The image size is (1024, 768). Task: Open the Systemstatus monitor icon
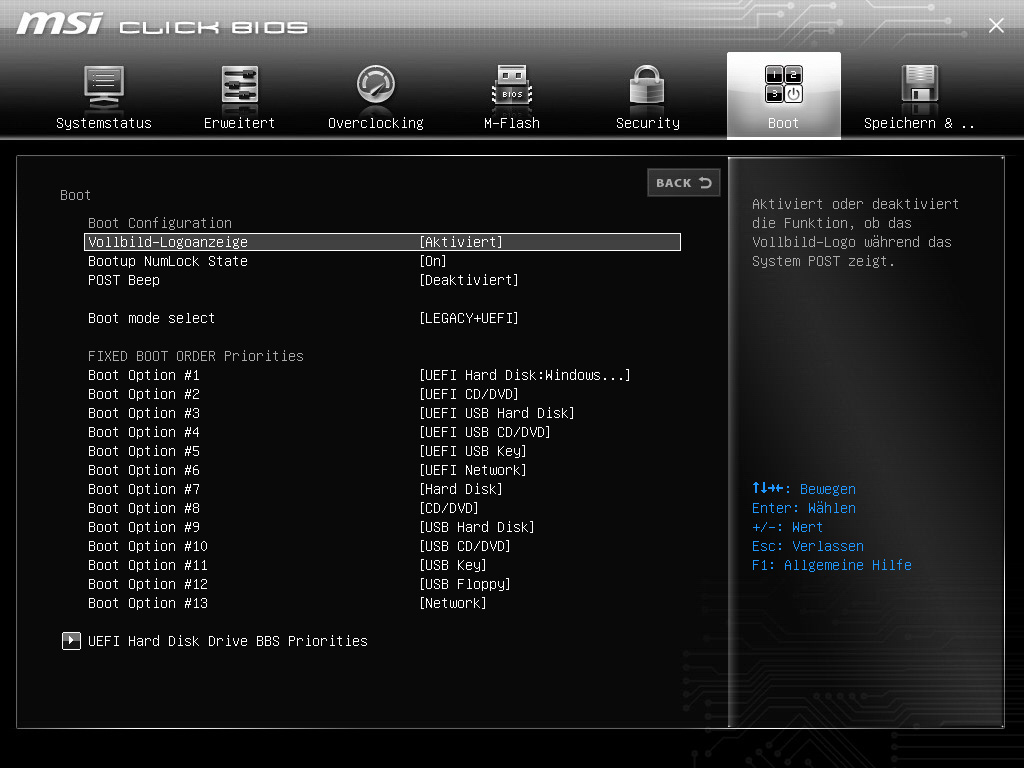click(104, 87)
